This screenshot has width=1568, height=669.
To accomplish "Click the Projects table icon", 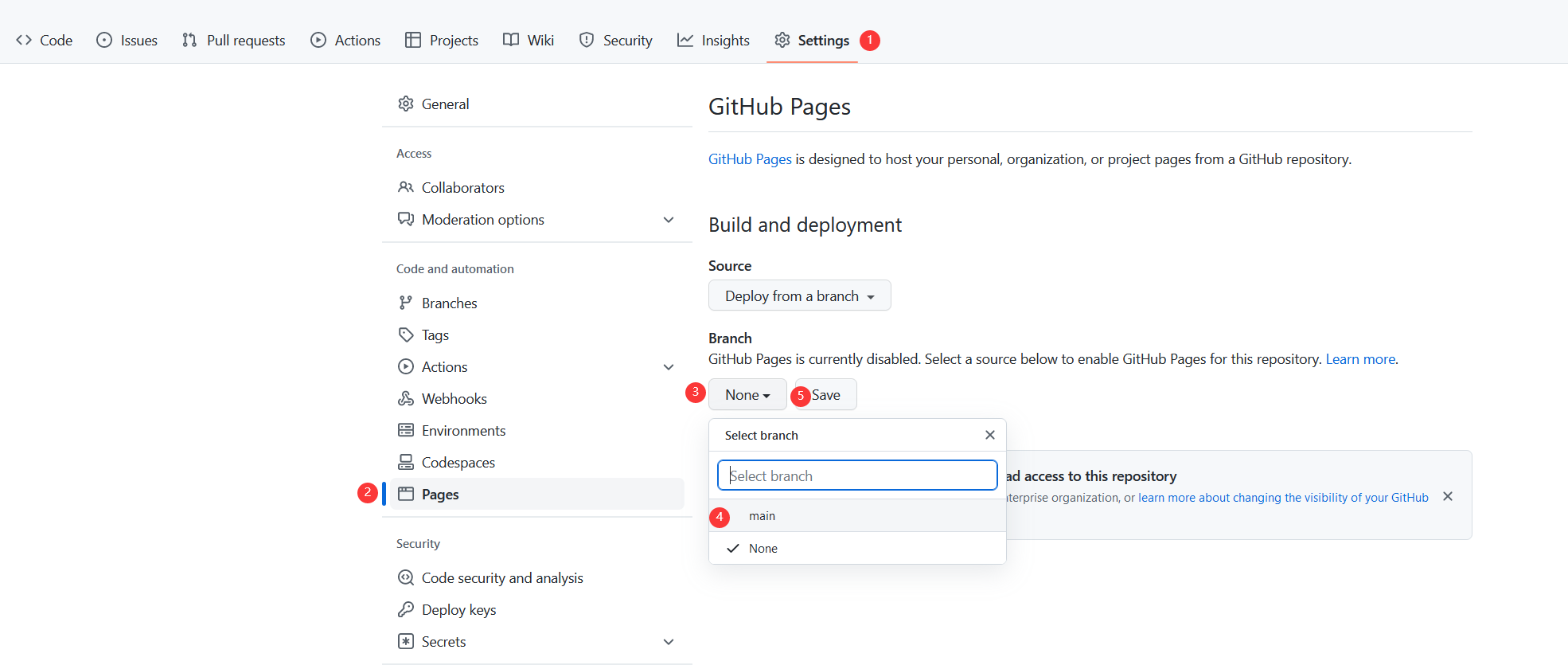I will [x=413, y=40].
